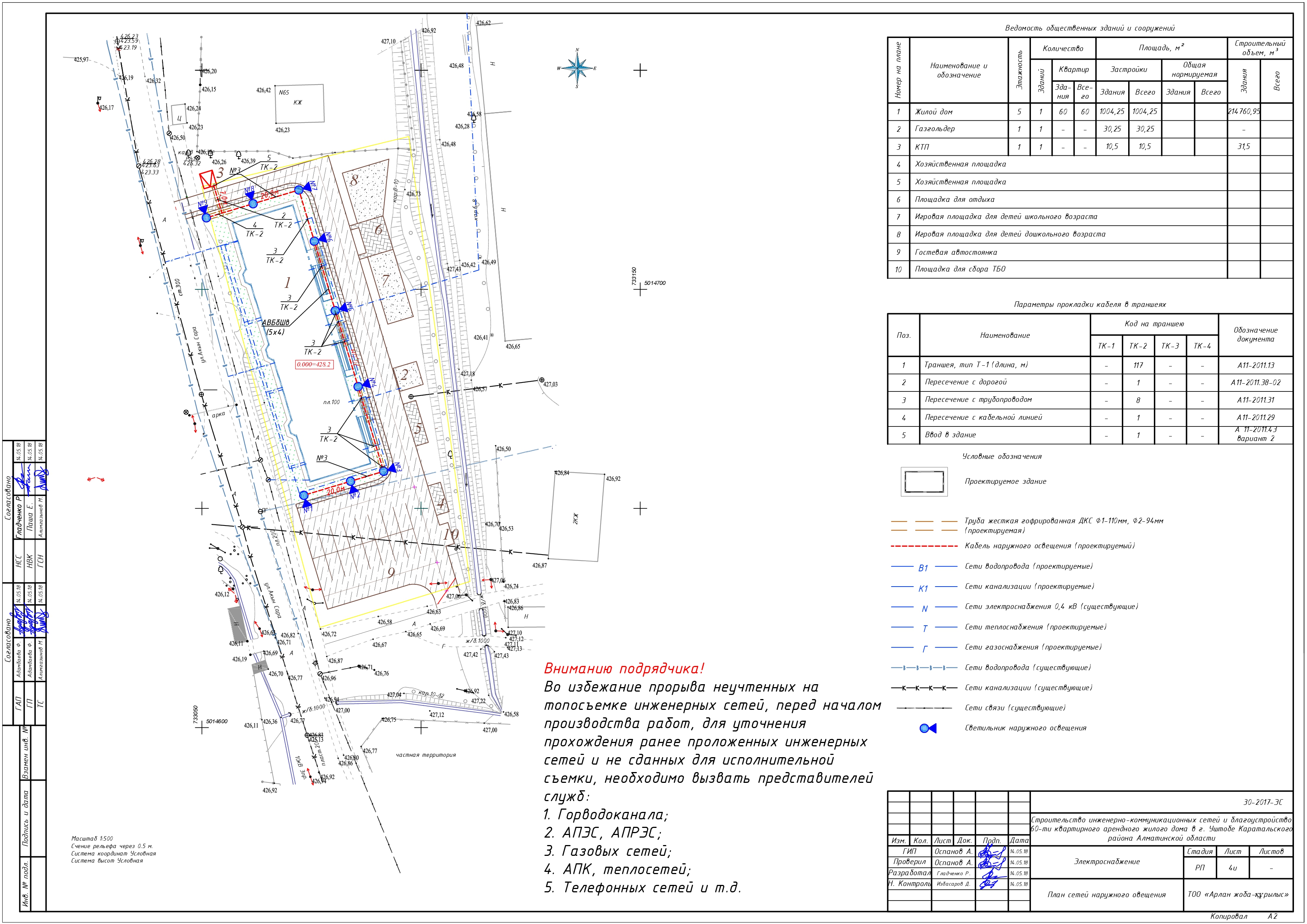Image resolution: width=1307 pixels, height=924 pixels.
Task: Click the К1 sewer line legend sample
Action: (924, 587)
